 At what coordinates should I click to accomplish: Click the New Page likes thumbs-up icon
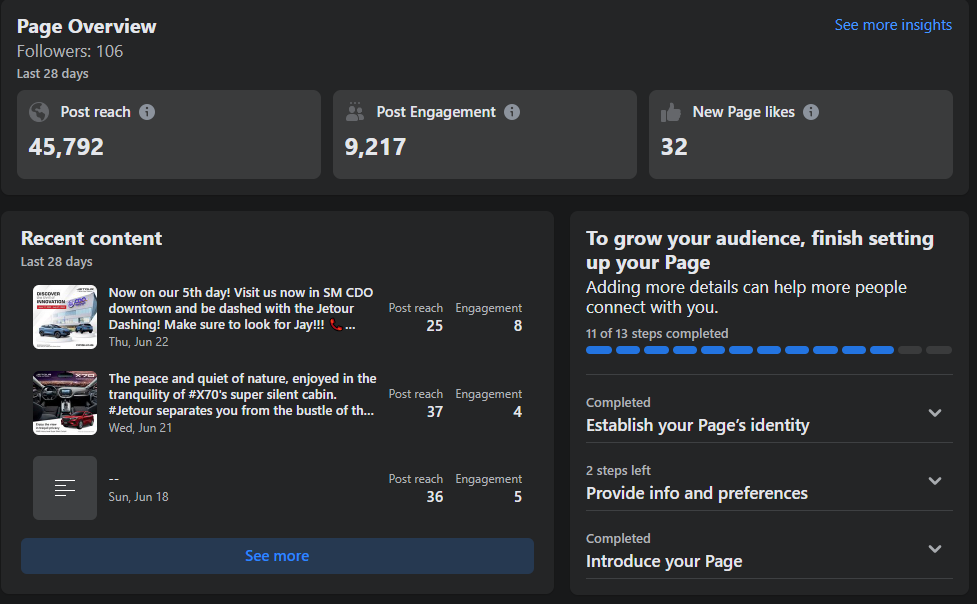point(671,112)
